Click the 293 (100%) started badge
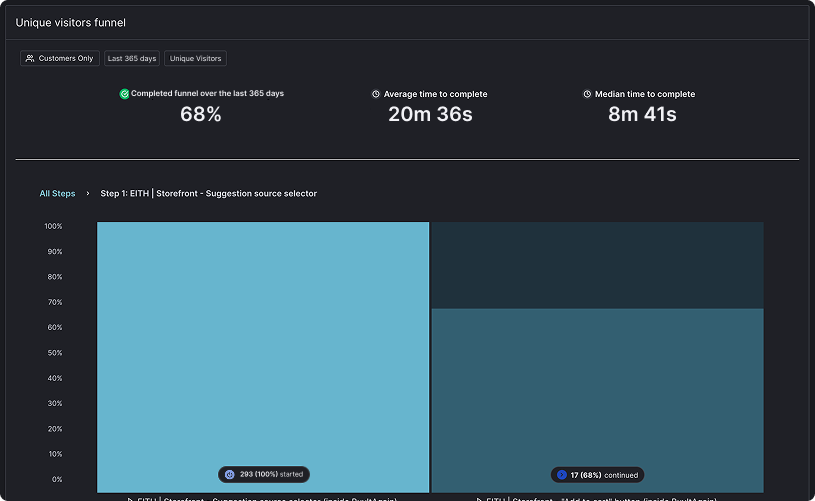This screenshot has width=815, height=501. [264, 474]
